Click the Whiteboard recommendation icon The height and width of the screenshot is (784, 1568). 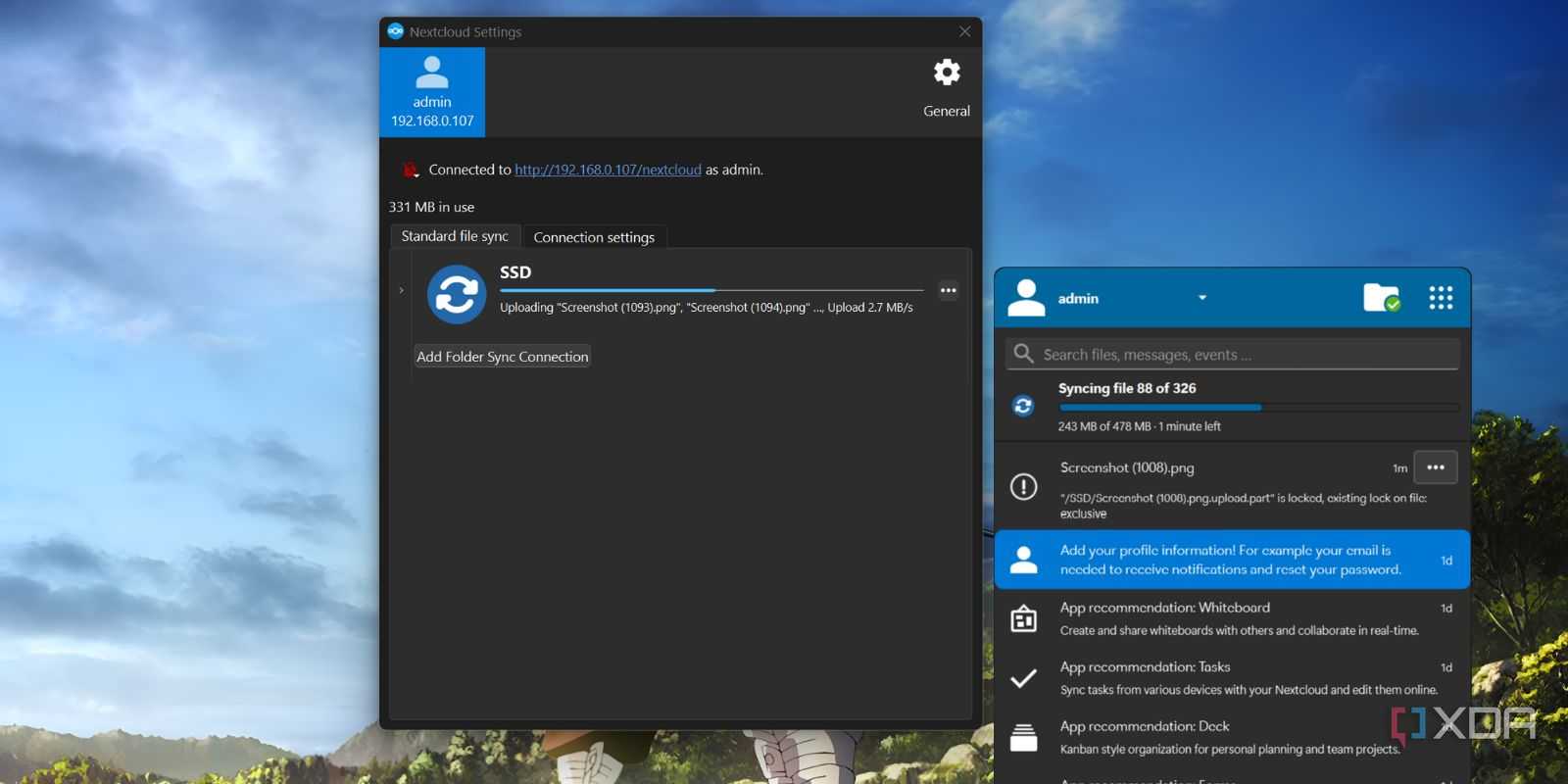(x=1023, y=618)
